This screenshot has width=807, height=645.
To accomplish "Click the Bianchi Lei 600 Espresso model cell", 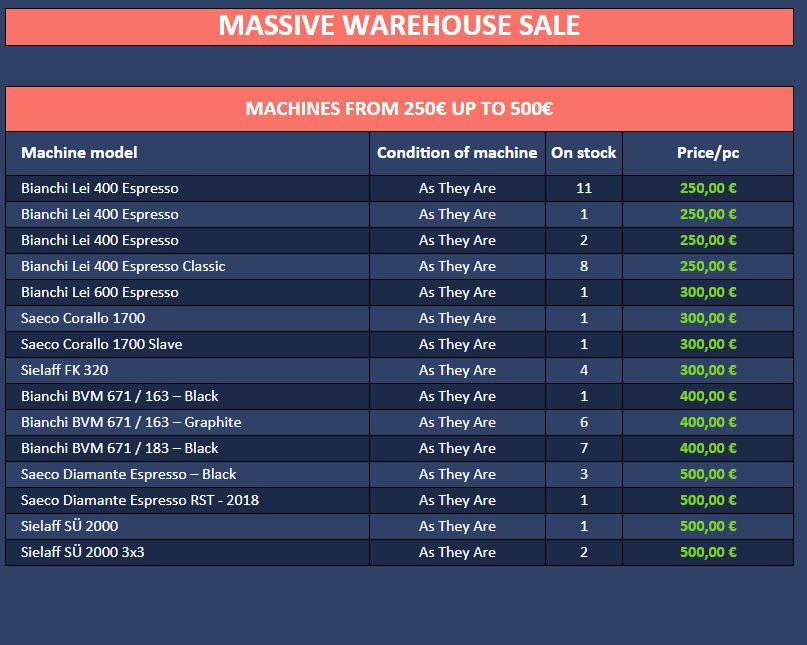I will click(100, 292).
